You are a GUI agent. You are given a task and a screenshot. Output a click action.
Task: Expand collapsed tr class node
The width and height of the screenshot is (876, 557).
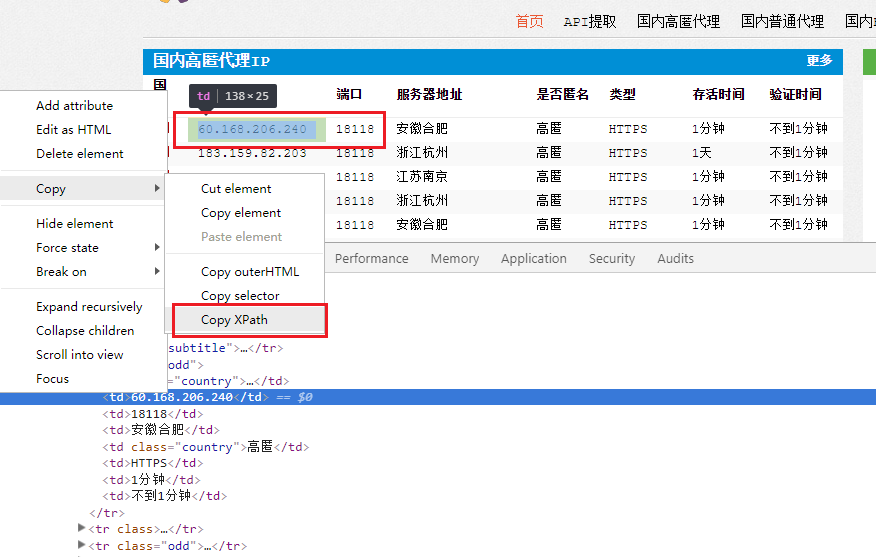[82, 528]
